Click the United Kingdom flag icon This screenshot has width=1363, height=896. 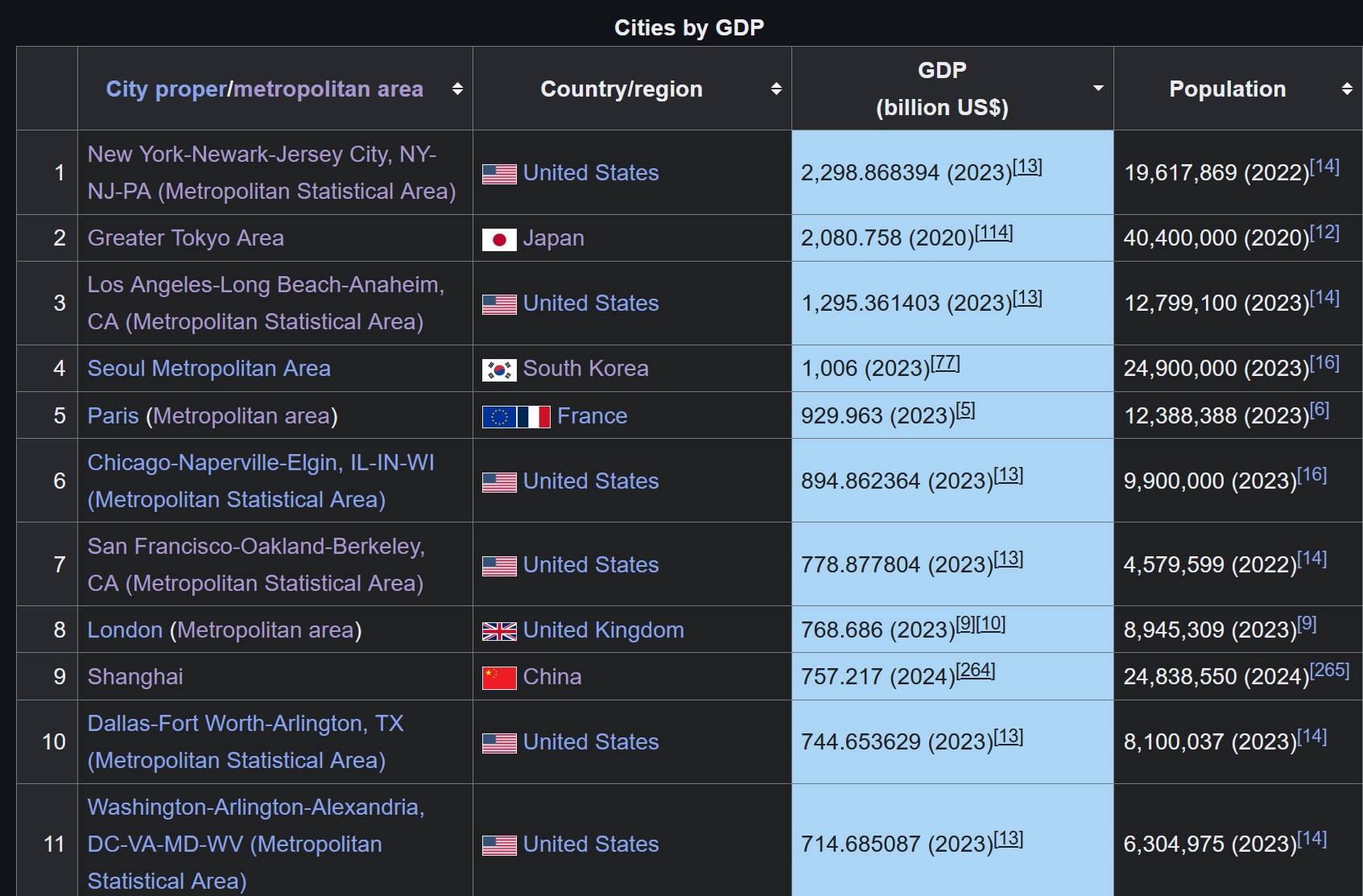point(499,631)
